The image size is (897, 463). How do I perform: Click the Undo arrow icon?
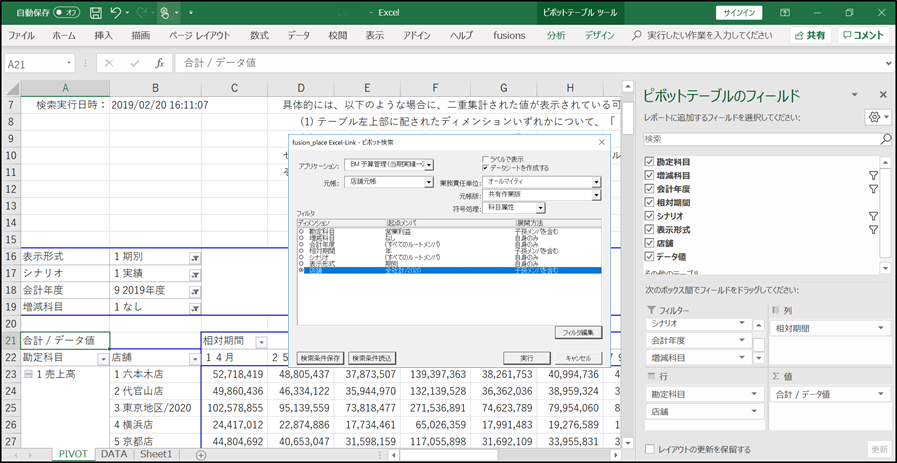[116, 13]
